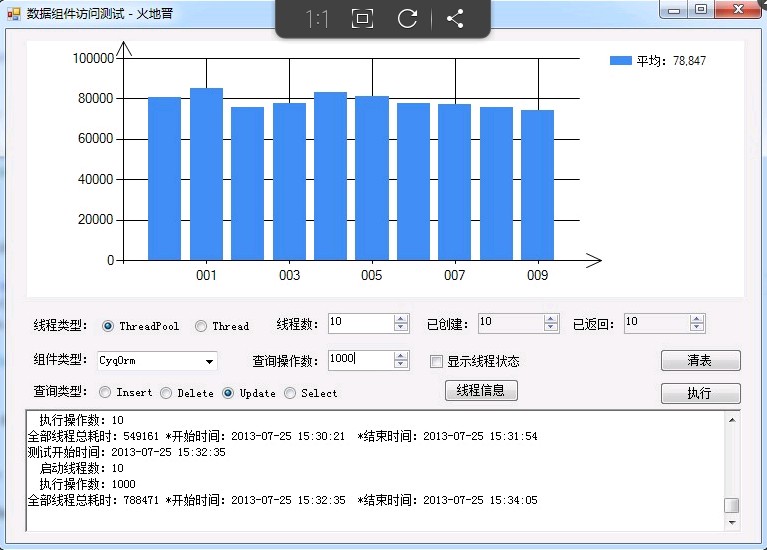Screen dimensions: 767x550
Task: Click the share icon in overlay toolbar
Action: click(x=455, y=19)
